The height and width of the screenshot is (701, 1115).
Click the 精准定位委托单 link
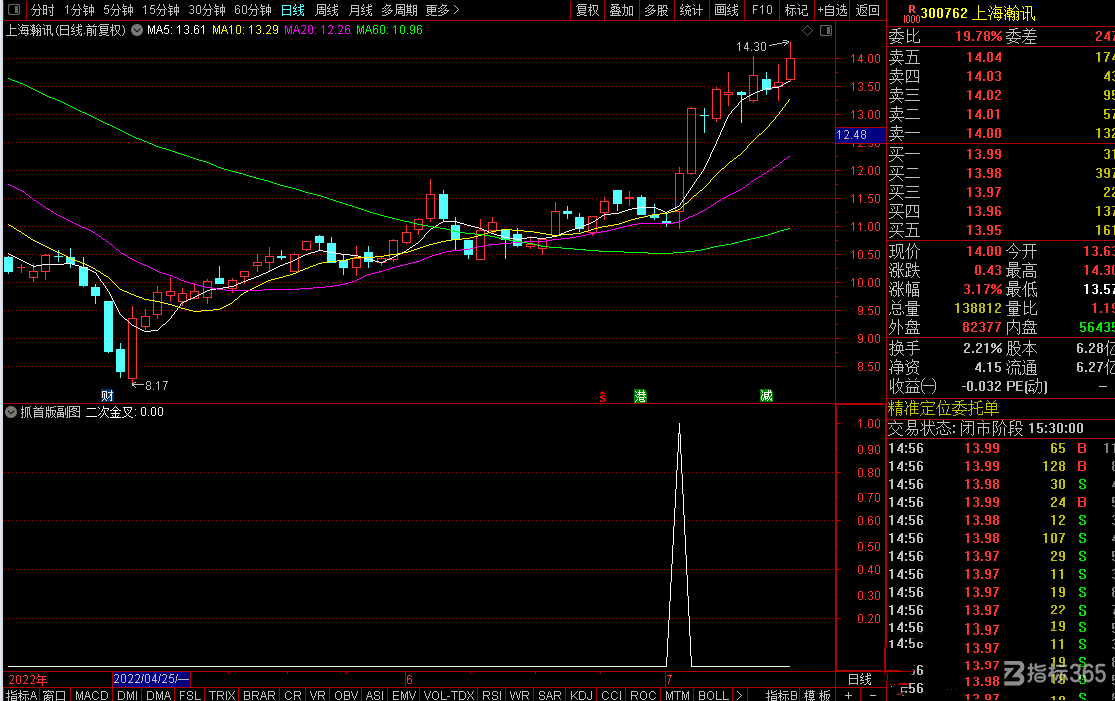[943, 408]
